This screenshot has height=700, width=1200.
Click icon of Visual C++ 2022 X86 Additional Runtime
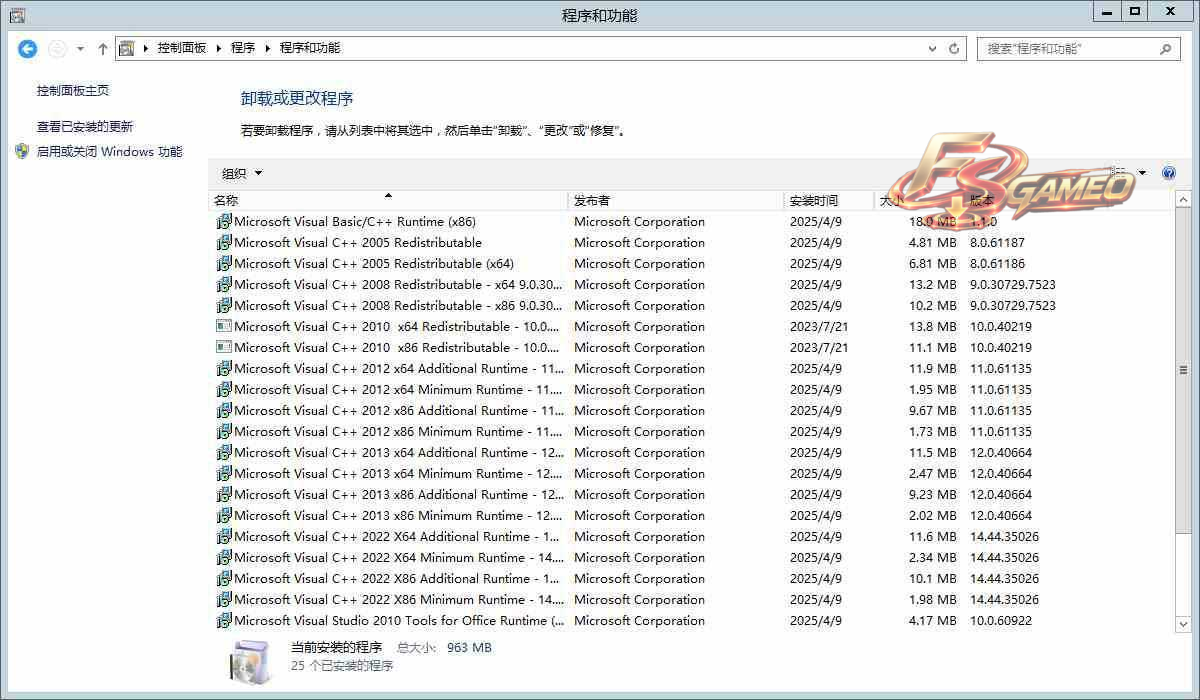click(224, 579)
